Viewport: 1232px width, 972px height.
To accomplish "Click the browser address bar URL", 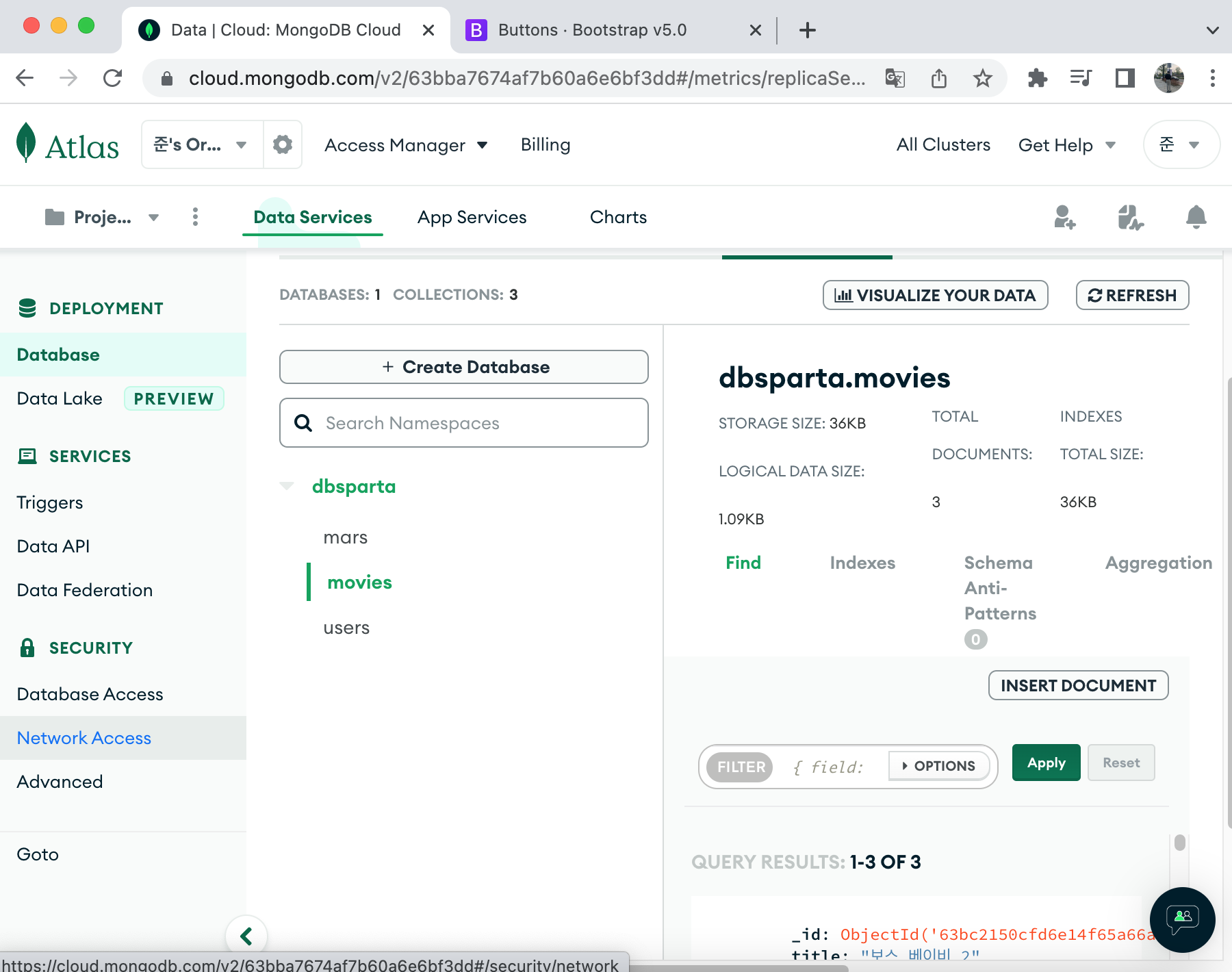I will click(527, 78).
